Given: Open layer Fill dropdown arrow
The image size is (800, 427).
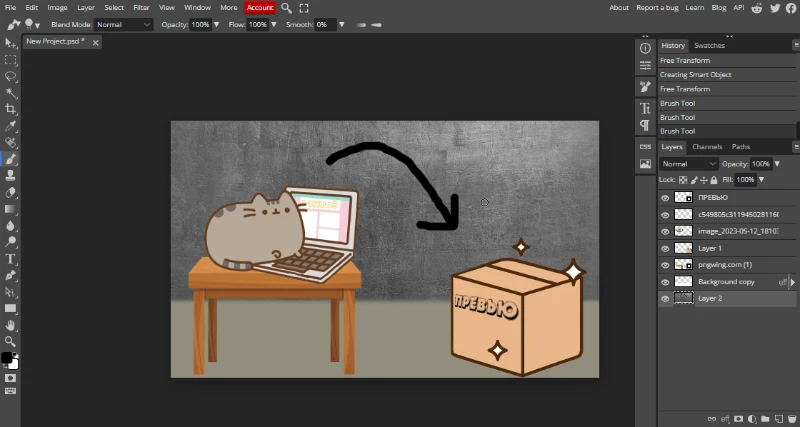Looking at the screenshot, I should (762, 180).
